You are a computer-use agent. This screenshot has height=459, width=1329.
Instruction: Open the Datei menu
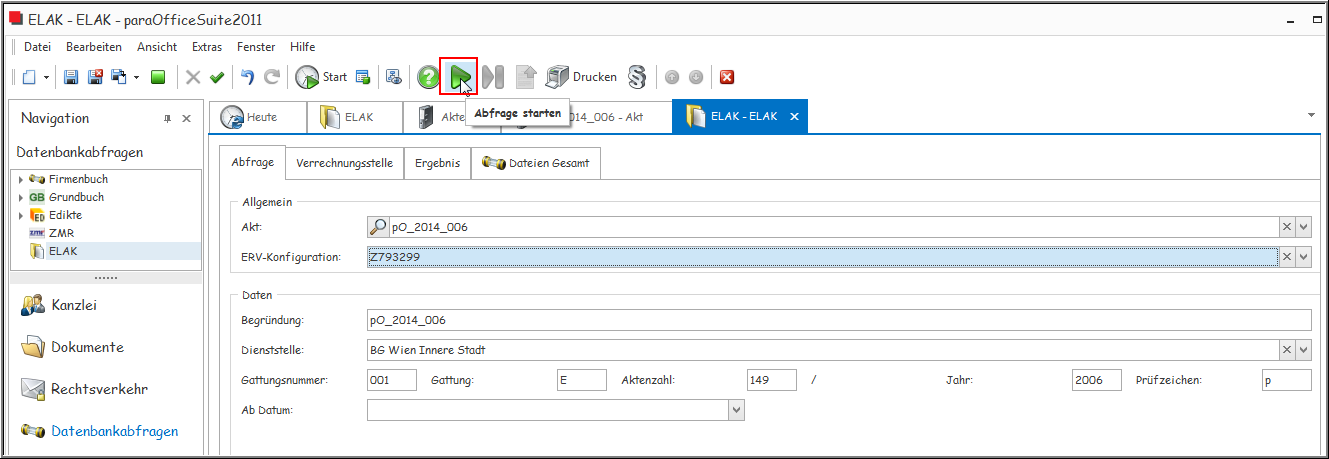click(37, 47)
